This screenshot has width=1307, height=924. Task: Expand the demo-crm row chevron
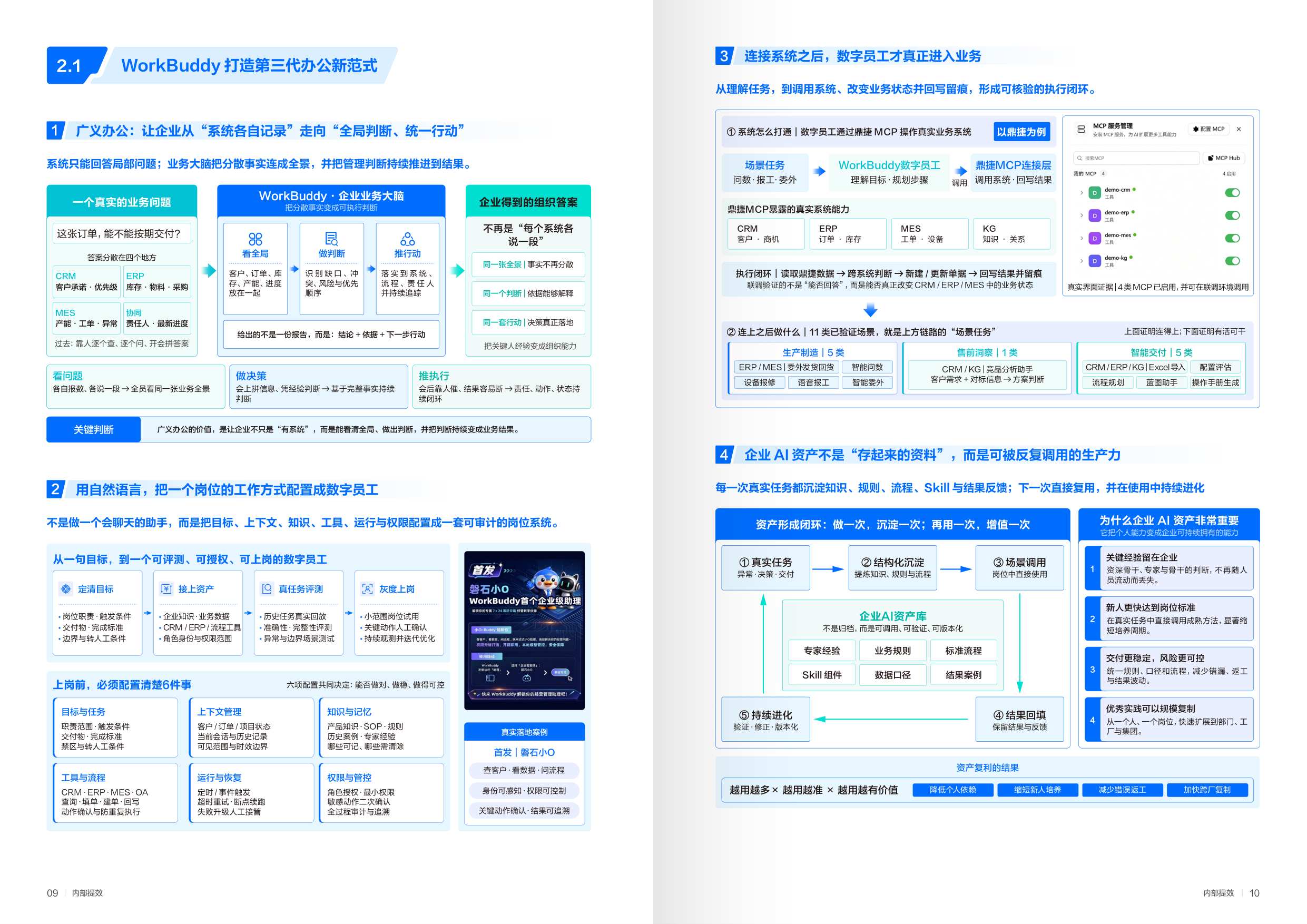1081,193
